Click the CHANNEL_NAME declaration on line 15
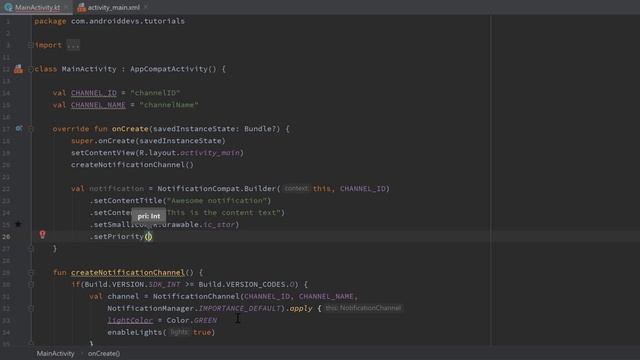Screen dimensions: 640x360 pyautogui.click(x=98, y=105)
